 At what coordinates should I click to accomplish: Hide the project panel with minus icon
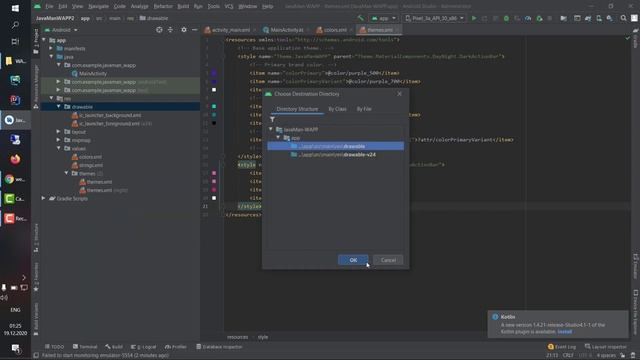195,30
